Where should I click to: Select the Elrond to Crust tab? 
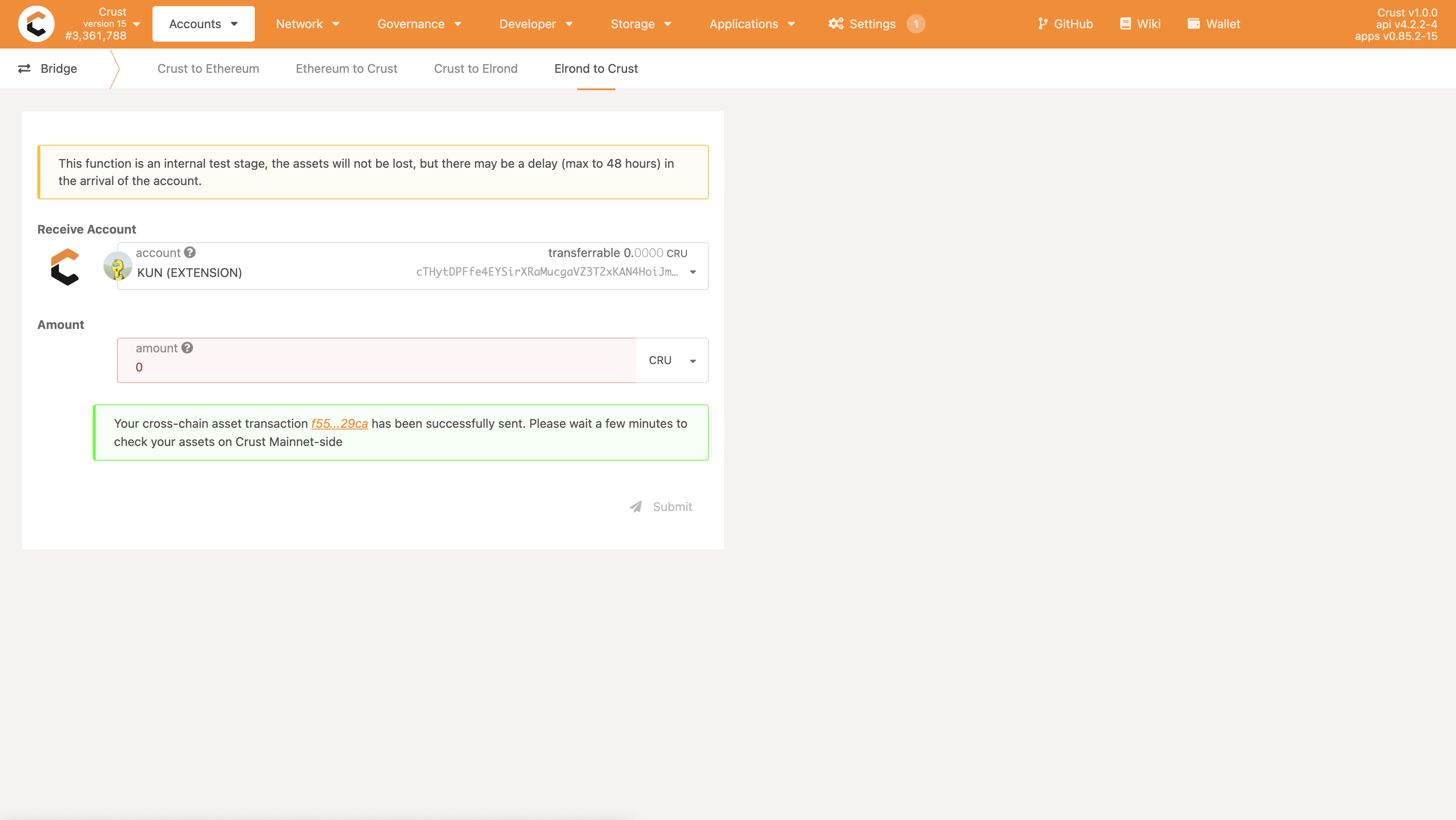coord(596,68)
